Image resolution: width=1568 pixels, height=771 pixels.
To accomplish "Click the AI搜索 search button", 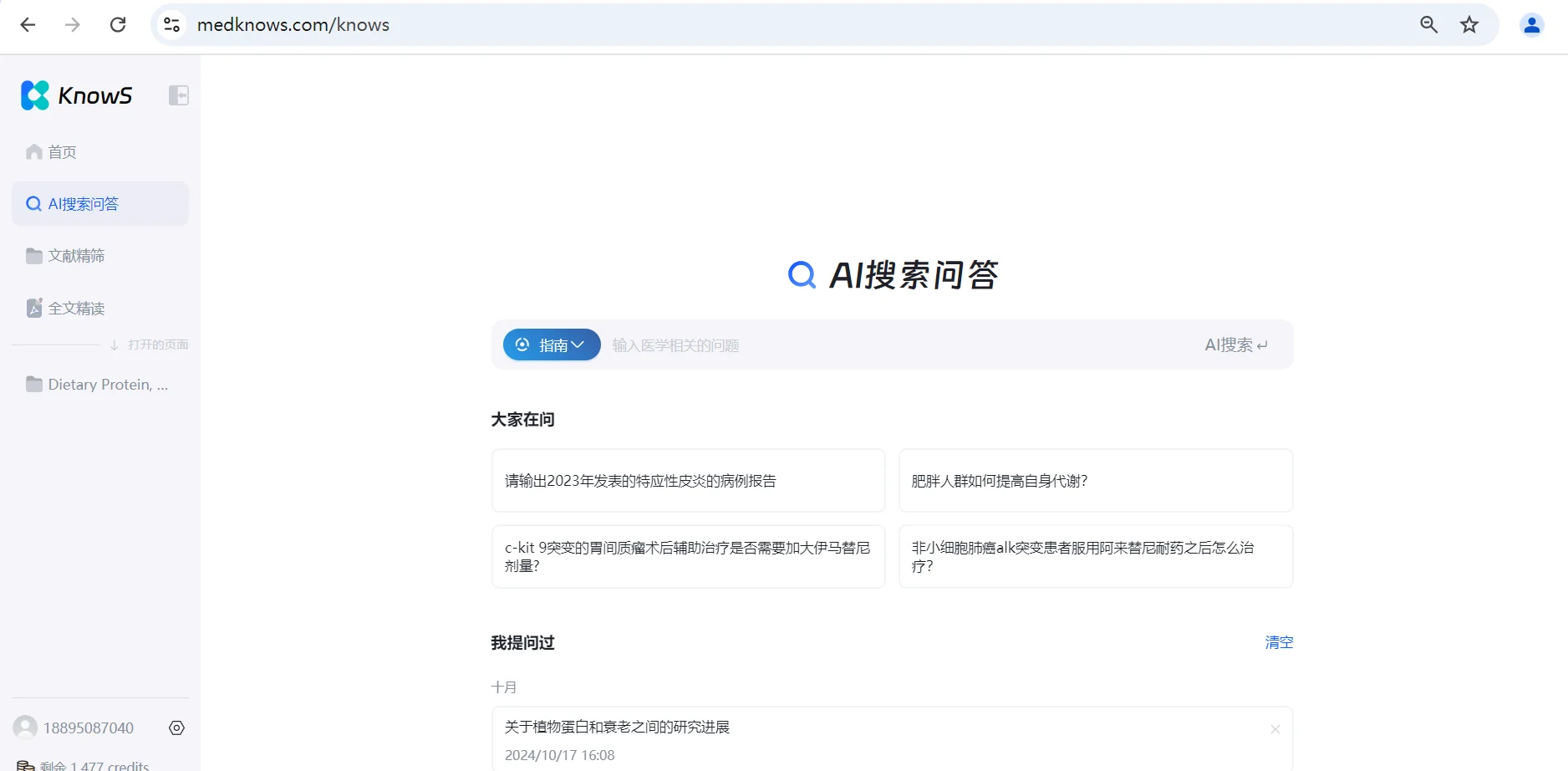I will [1235, 345].
